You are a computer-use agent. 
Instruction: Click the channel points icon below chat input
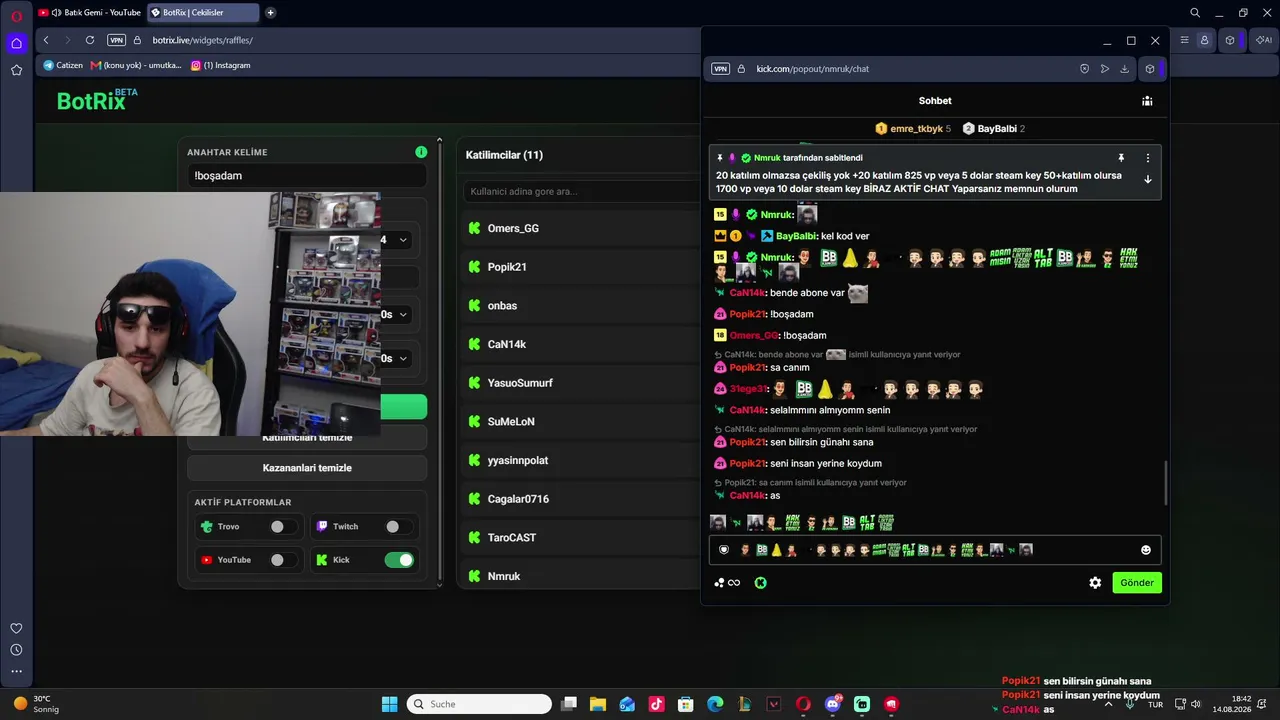tap(727, 583)
